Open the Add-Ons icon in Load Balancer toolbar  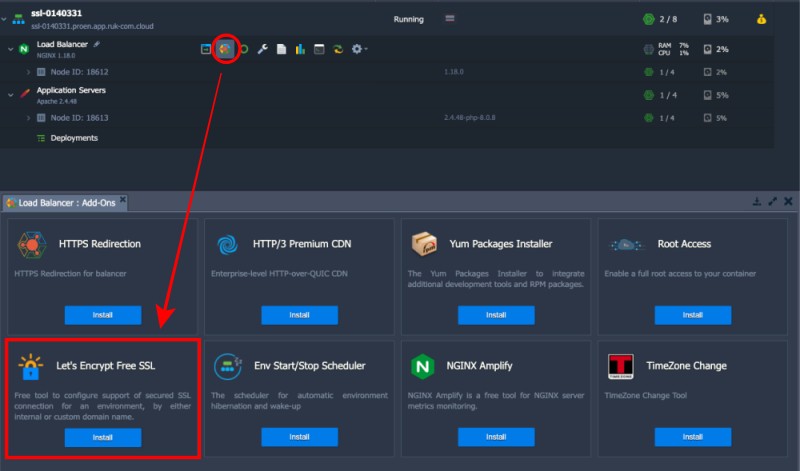pyautogui.click(x=225, y=49)
